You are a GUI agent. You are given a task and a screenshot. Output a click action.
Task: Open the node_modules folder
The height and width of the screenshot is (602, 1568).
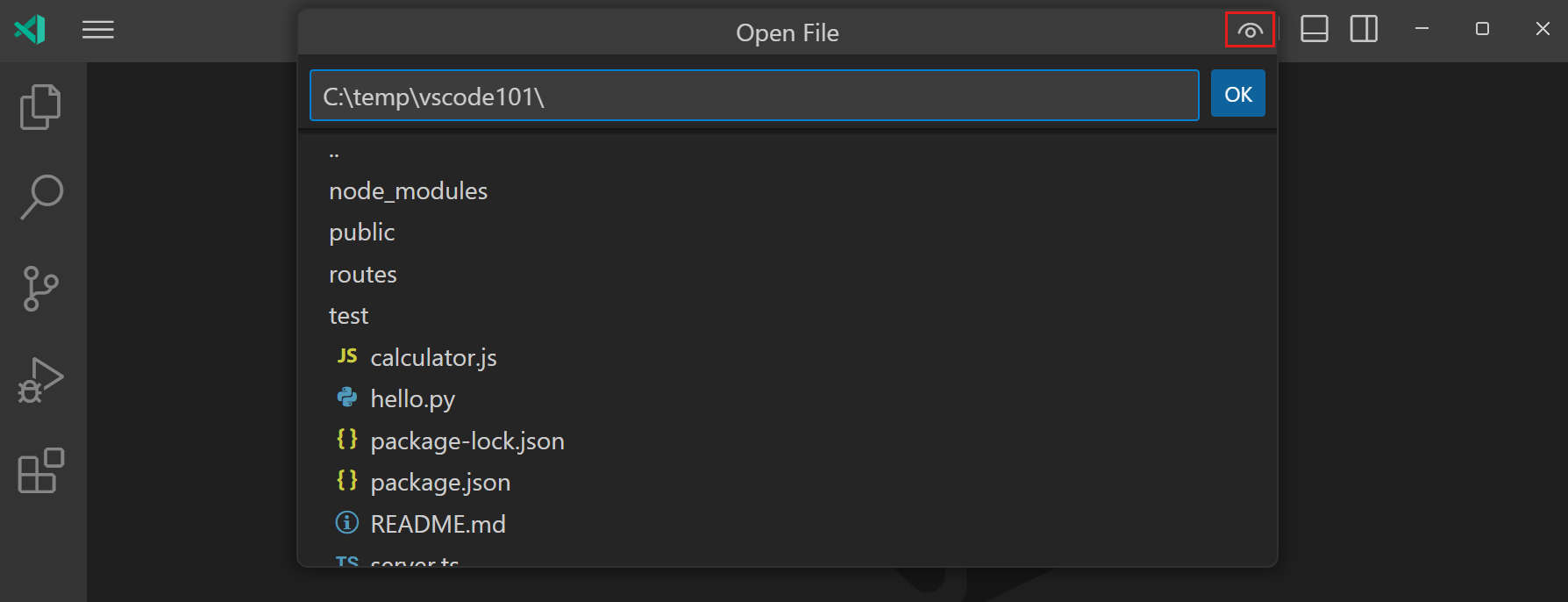click(x=408, y=190)
